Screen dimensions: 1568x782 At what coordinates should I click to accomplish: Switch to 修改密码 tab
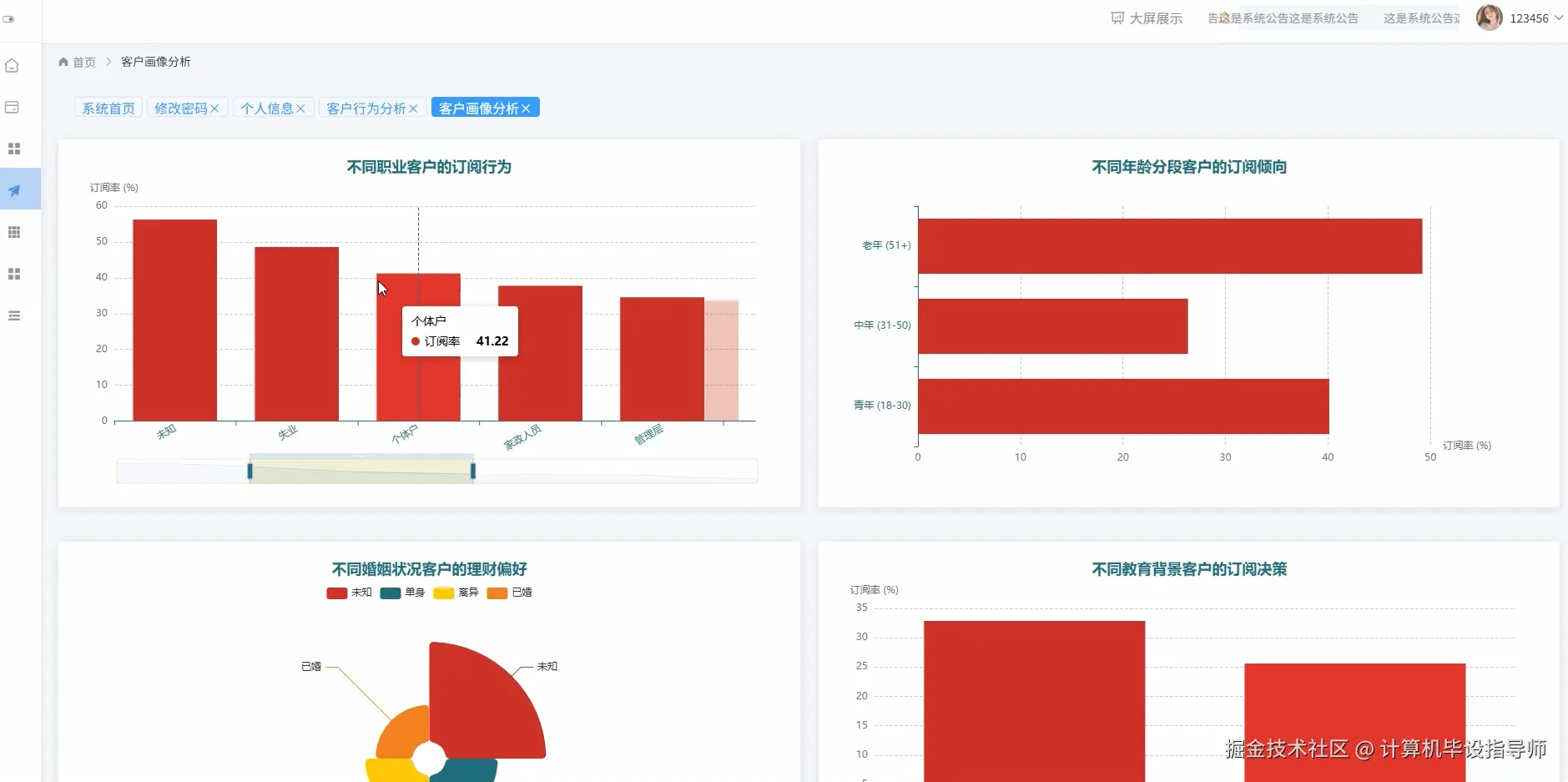[x=181, y=108]
